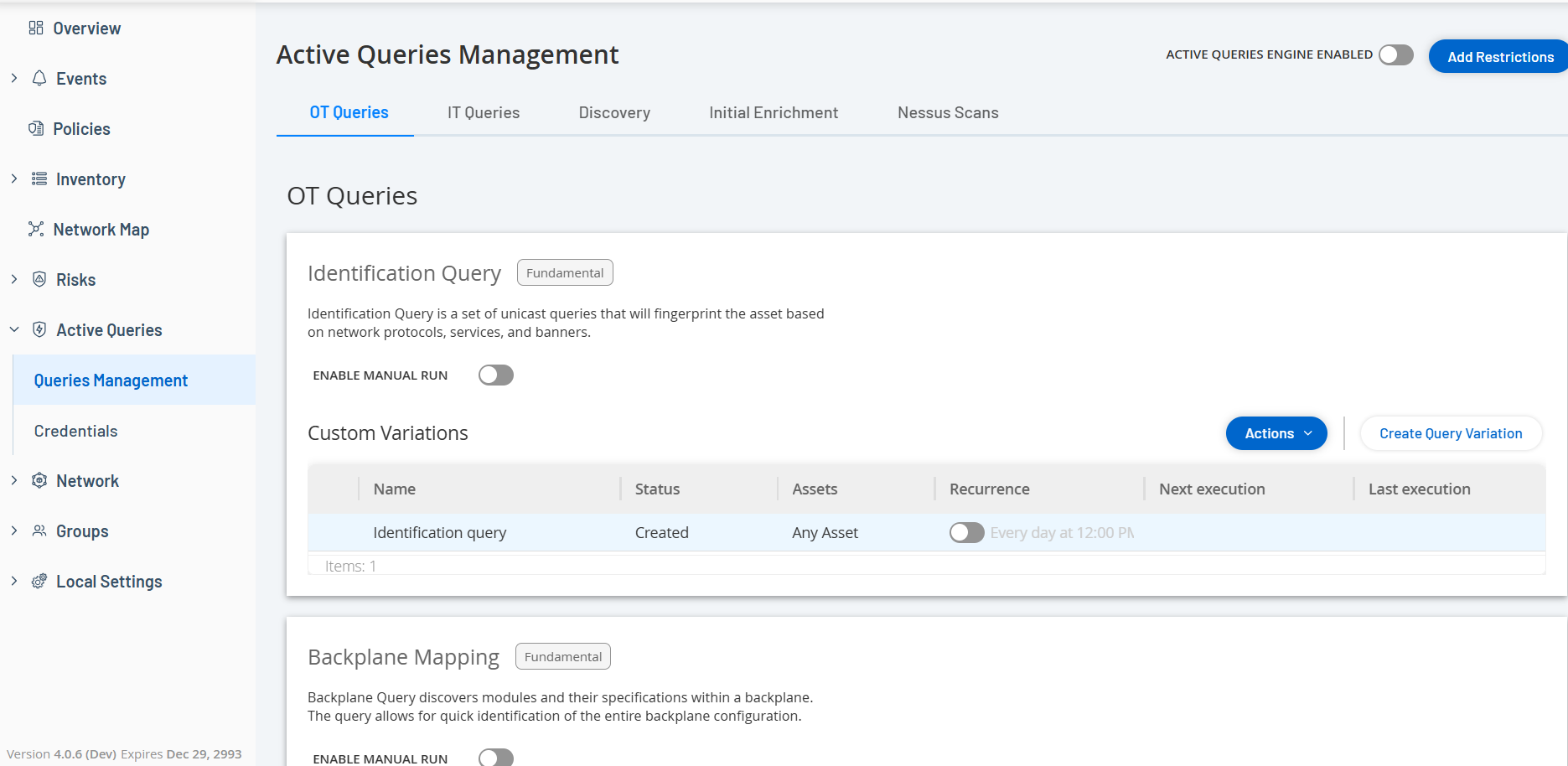Click Create Query Variation button
Image resolution: width=1568 pixels, height=766 pixels.
[1450, 433]
